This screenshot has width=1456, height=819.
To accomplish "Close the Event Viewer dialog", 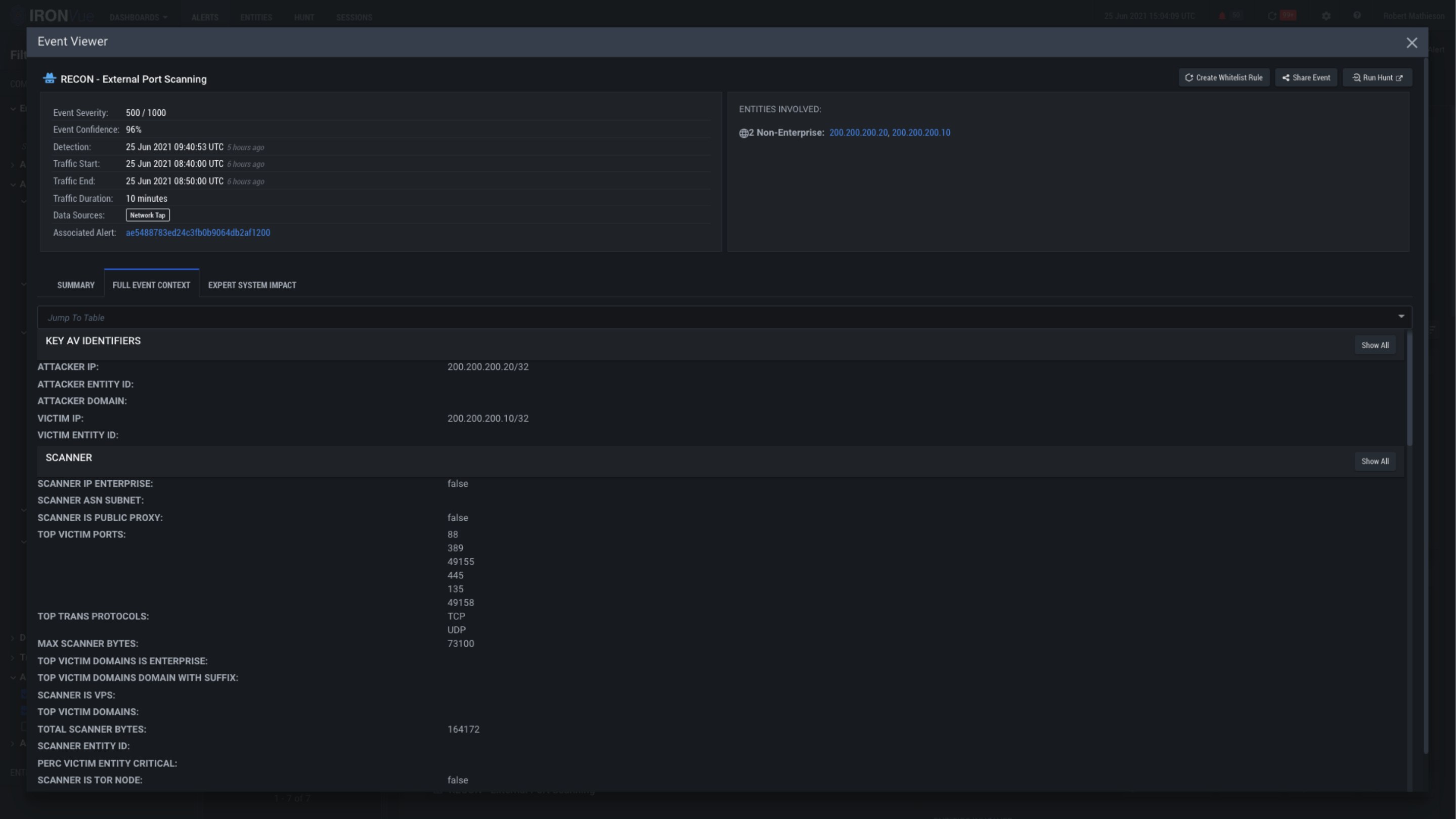I will 1411,43.
